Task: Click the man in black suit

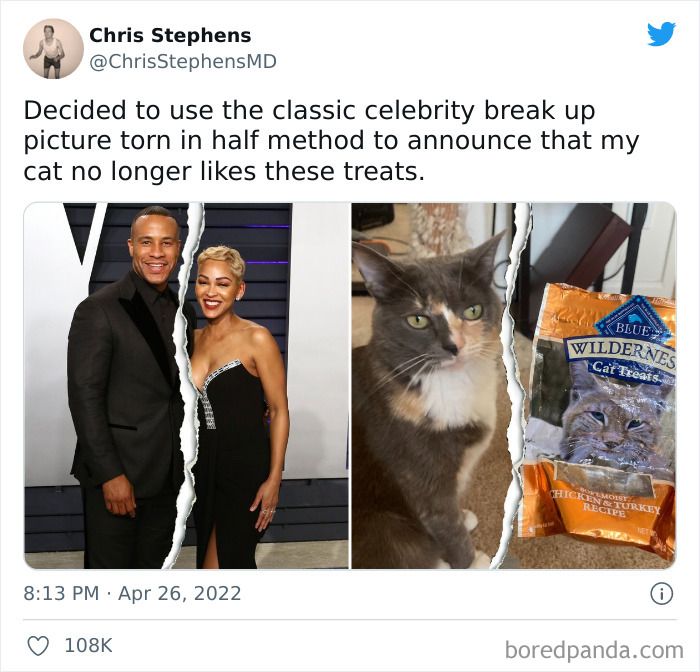Action: click(129, 388)
